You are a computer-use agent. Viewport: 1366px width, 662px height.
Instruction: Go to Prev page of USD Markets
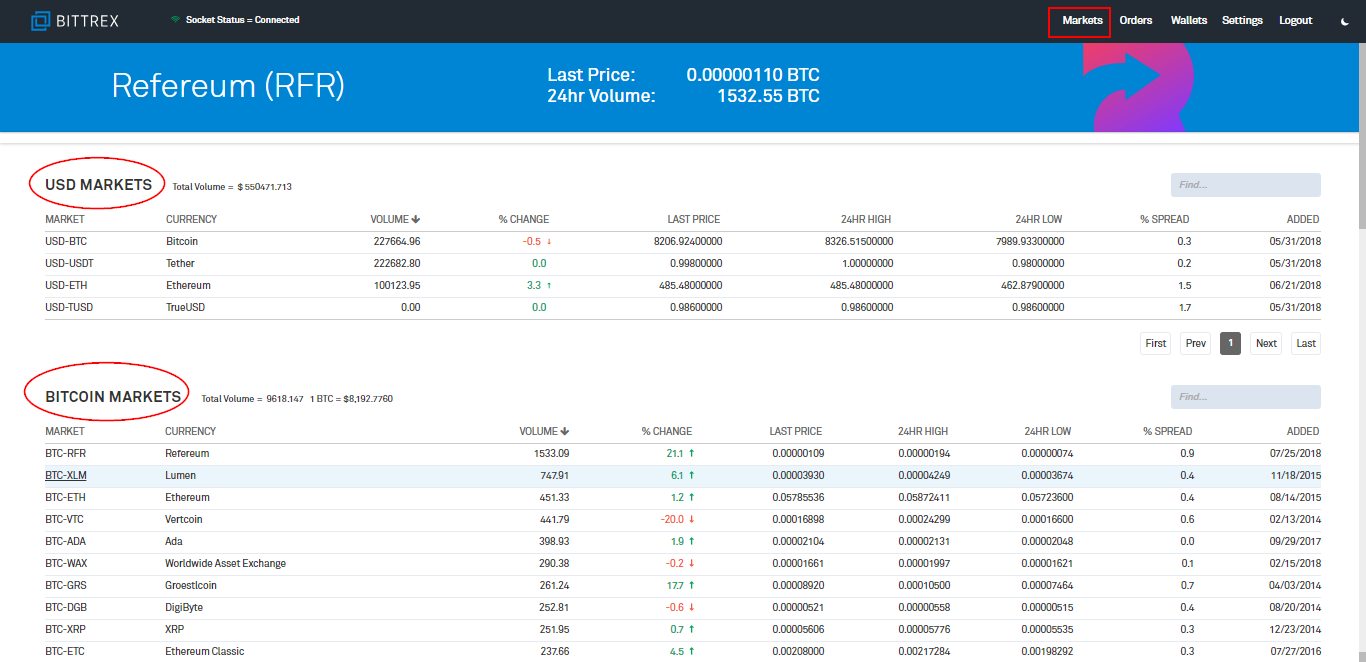tap(1196, 343)
